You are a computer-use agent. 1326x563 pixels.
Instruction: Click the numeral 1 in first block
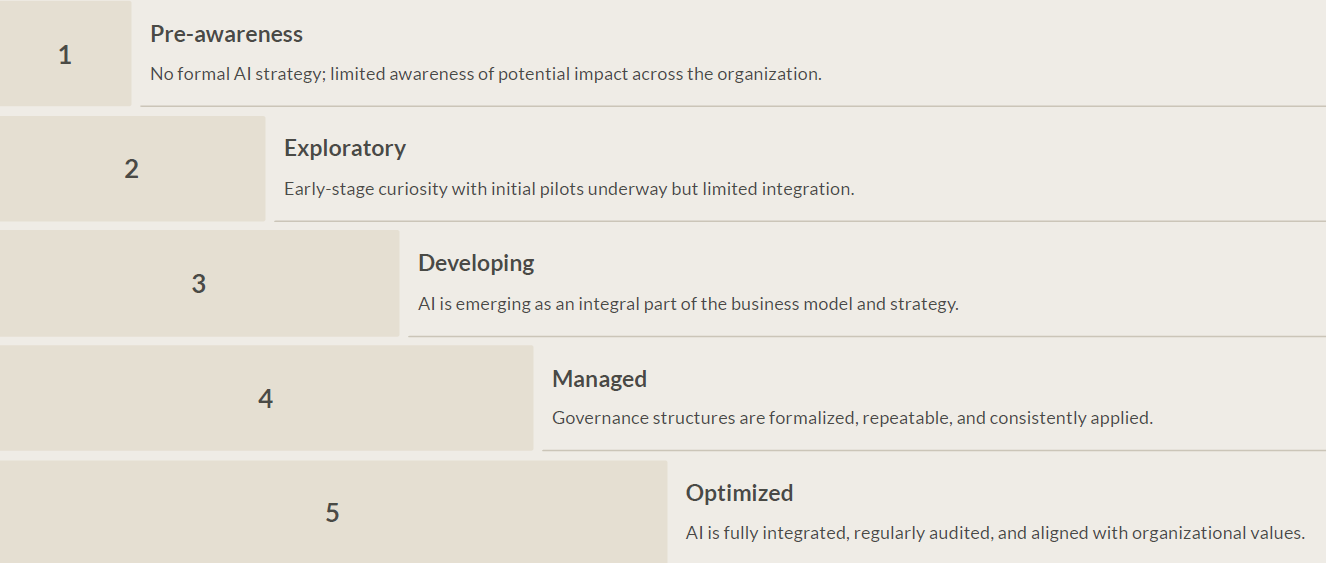click(65, 55)
